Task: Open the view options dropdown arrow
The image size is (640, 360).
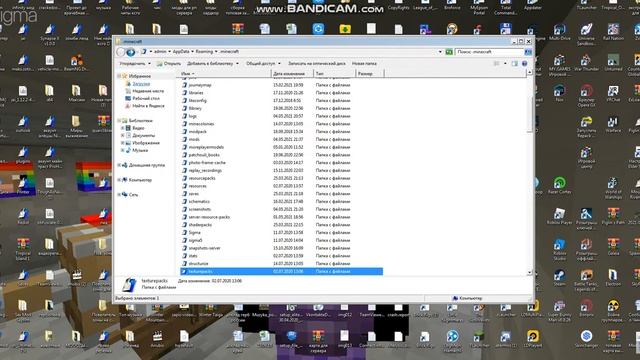Action: pos(505,64)
